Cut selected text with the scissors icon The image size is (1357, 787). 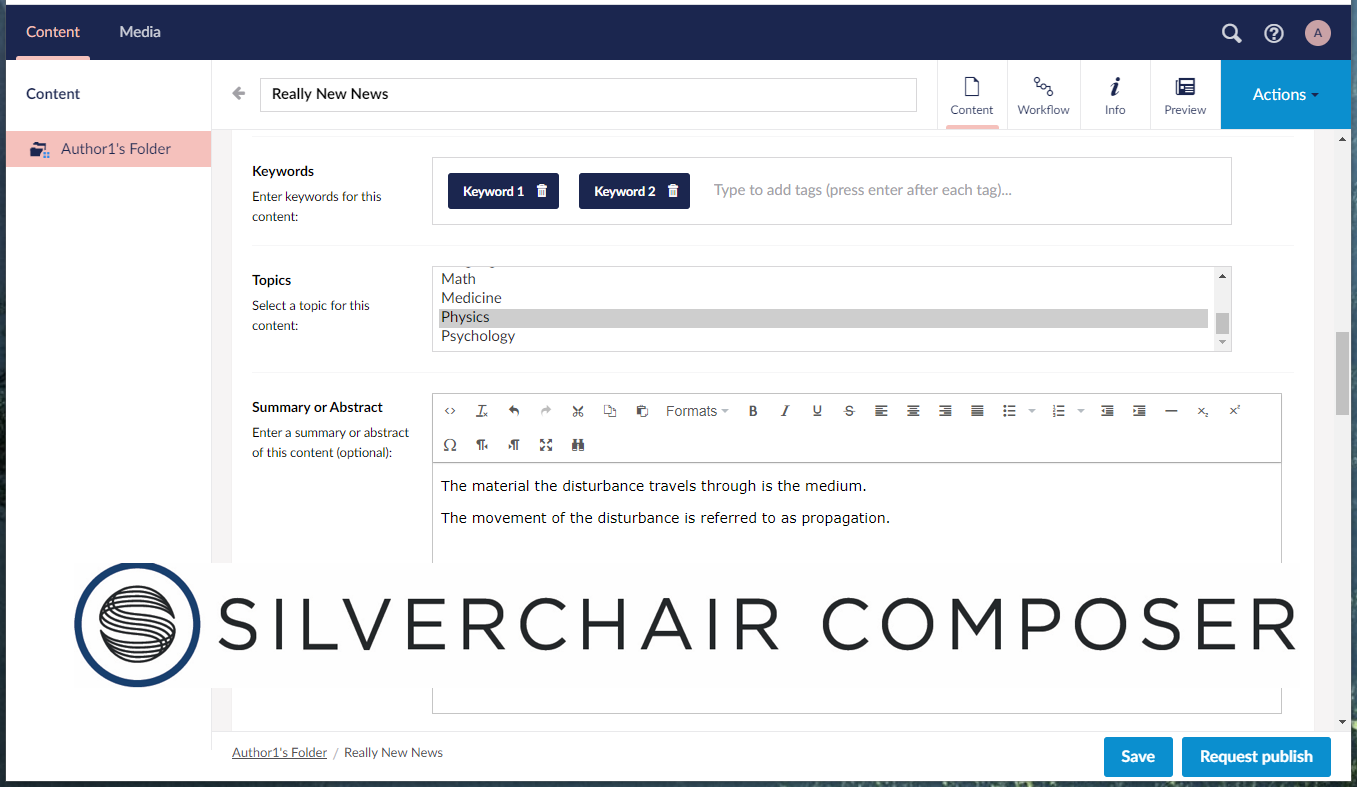coord(578,411)
